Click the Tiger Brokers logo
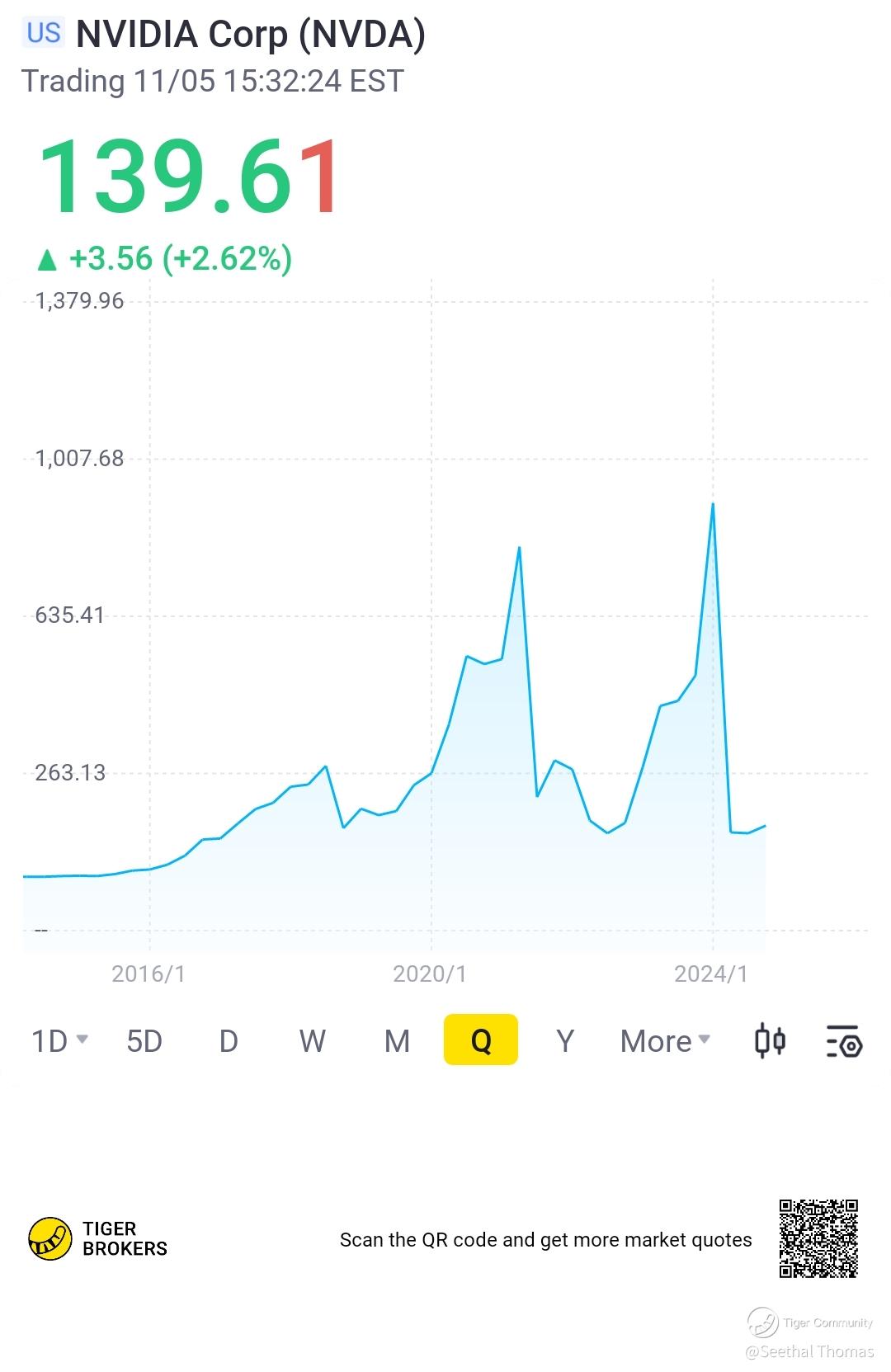This screenshot has width=891, height=1372. pos(50,1239)
